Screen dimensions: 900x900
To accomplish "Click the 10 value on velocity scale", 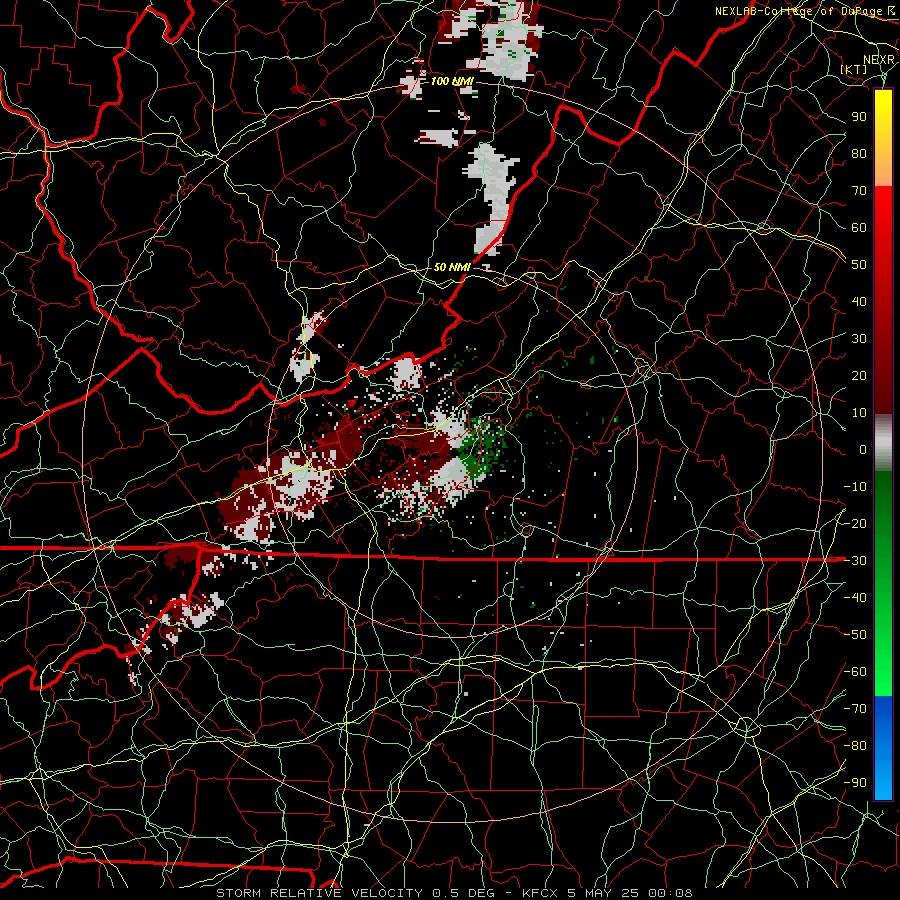I will click(859, 413).
